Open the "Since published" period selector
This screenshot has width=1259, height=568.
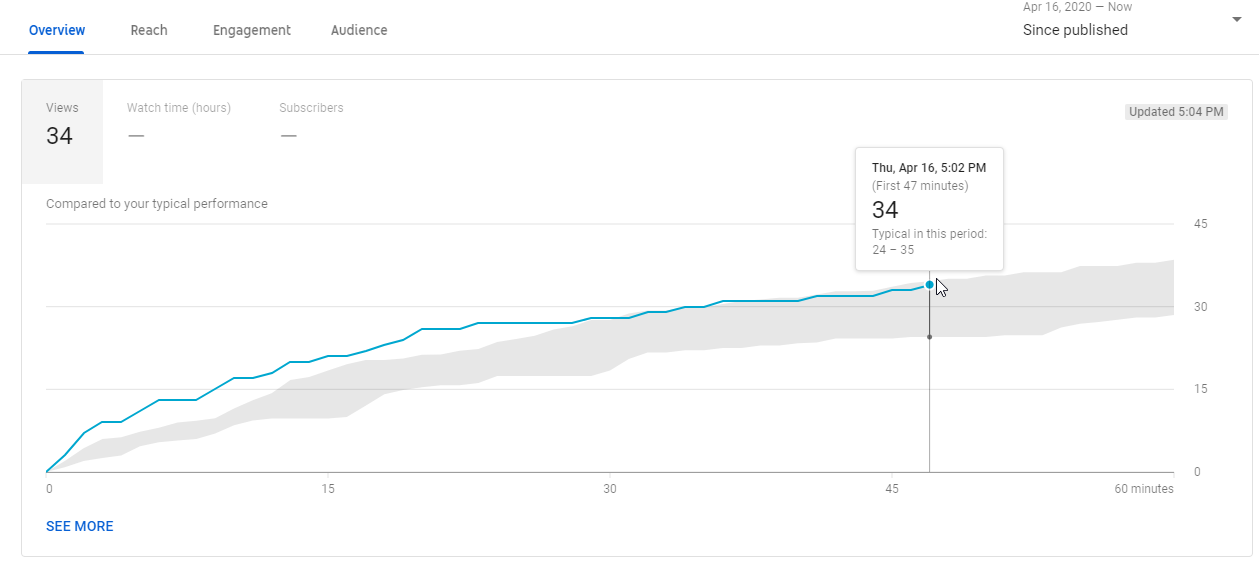click(1075, 30)
